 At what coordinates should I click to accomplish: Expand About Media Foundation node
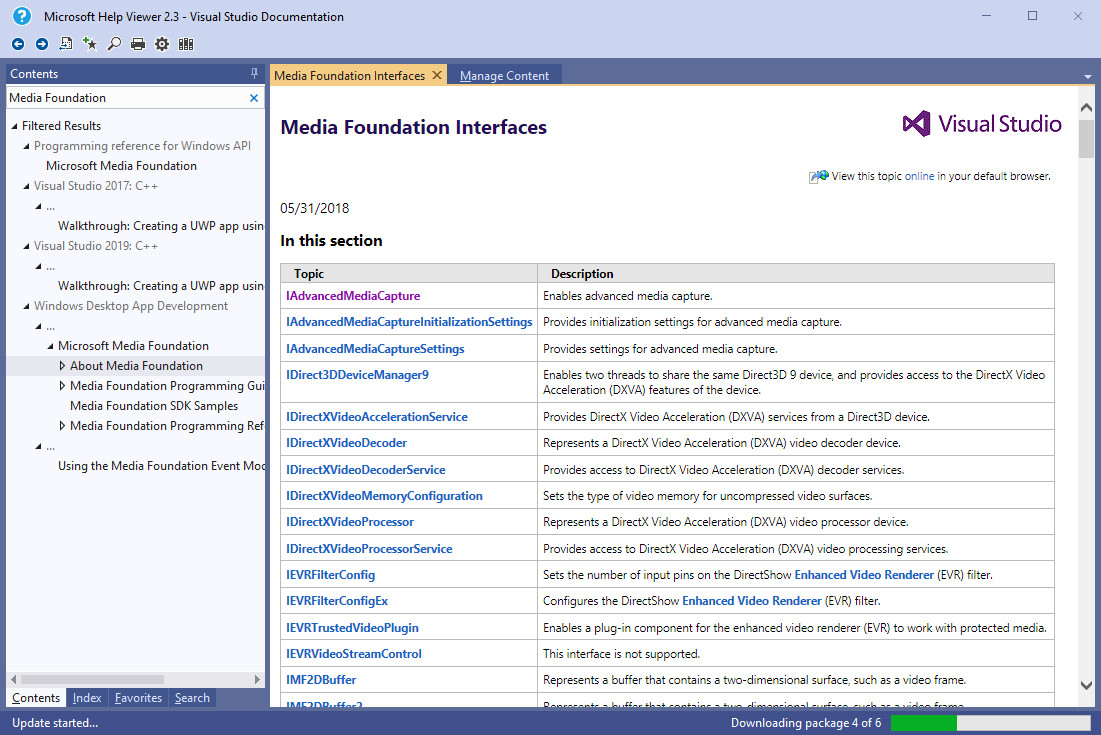point(62,366)
